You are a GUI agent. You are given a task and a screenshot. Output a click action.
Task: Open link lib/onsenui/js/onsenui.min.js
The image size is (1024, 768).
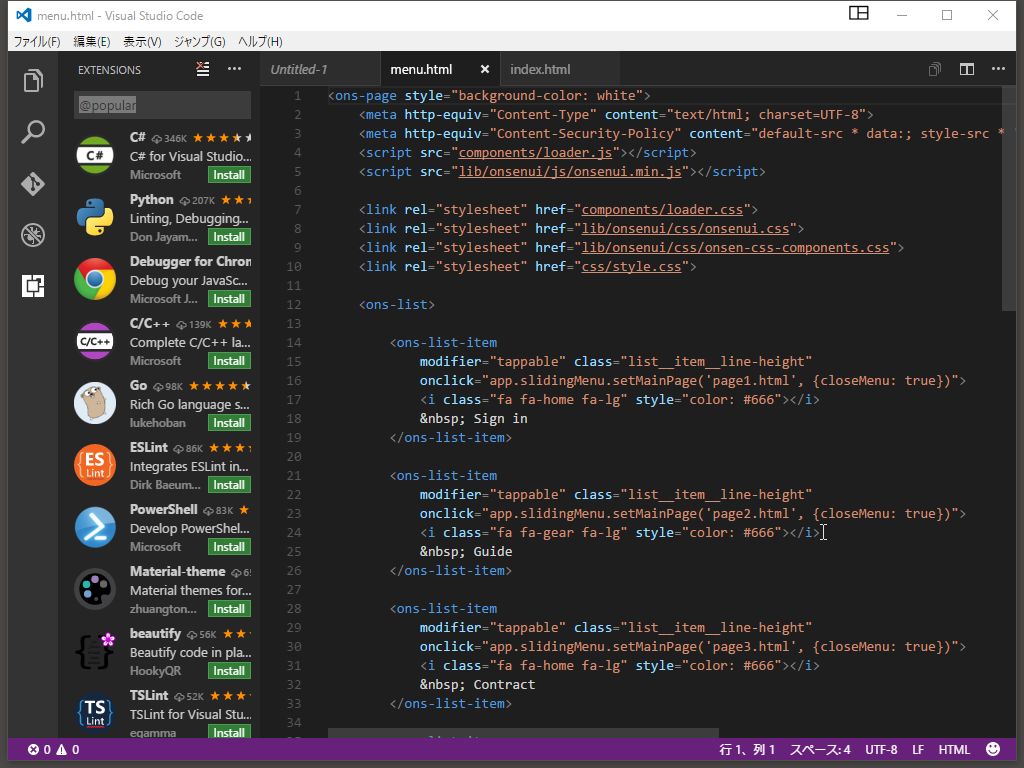(570, 172)
